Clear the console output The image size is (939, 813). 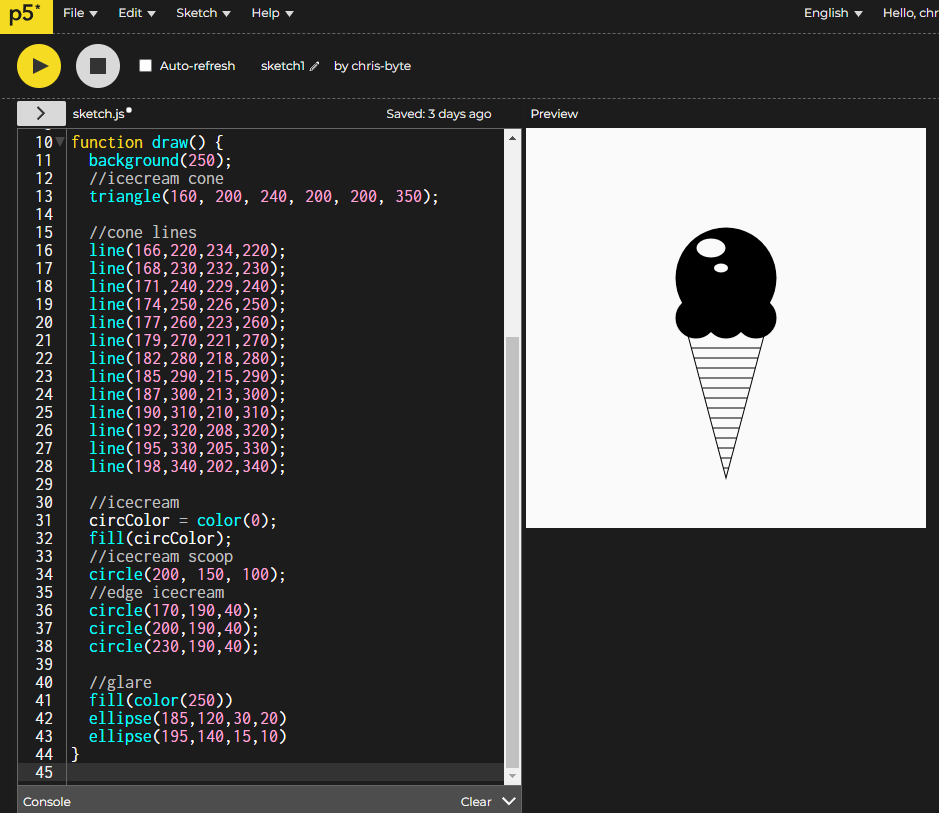pyautogui.click(x=475, y=802)
